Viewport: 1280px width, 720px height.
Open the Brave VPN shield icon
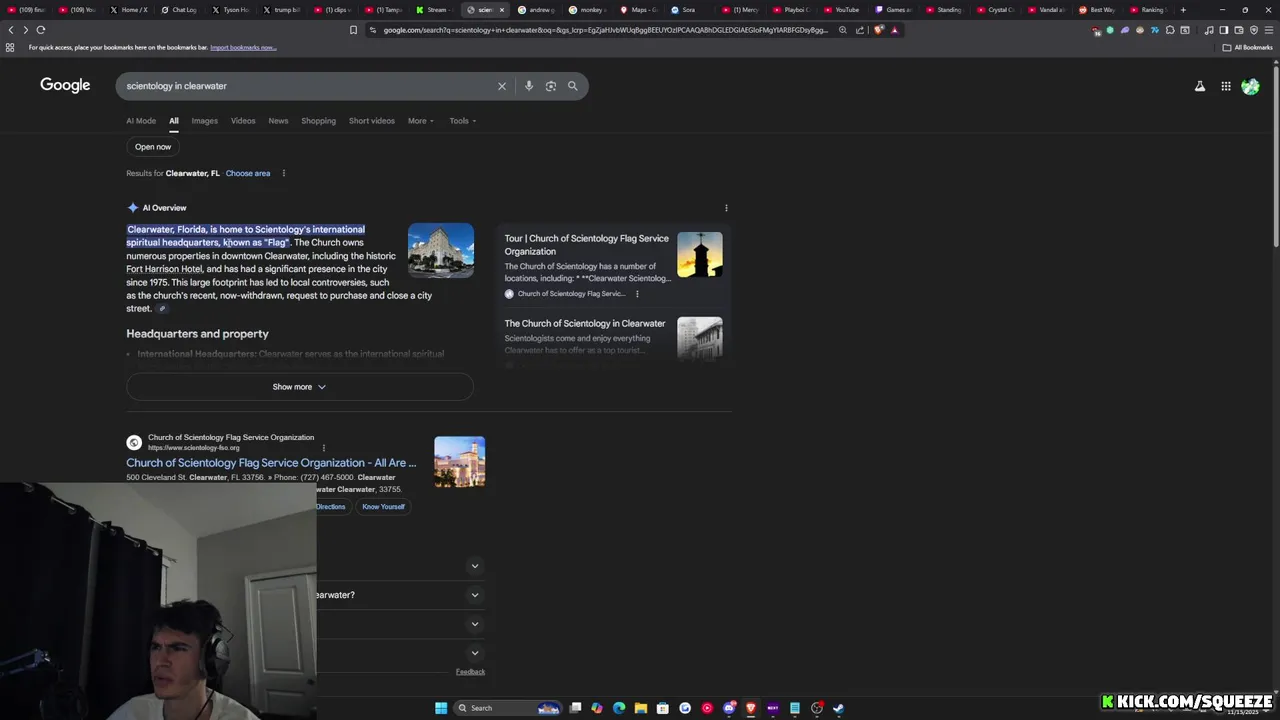pos(1254,30)
